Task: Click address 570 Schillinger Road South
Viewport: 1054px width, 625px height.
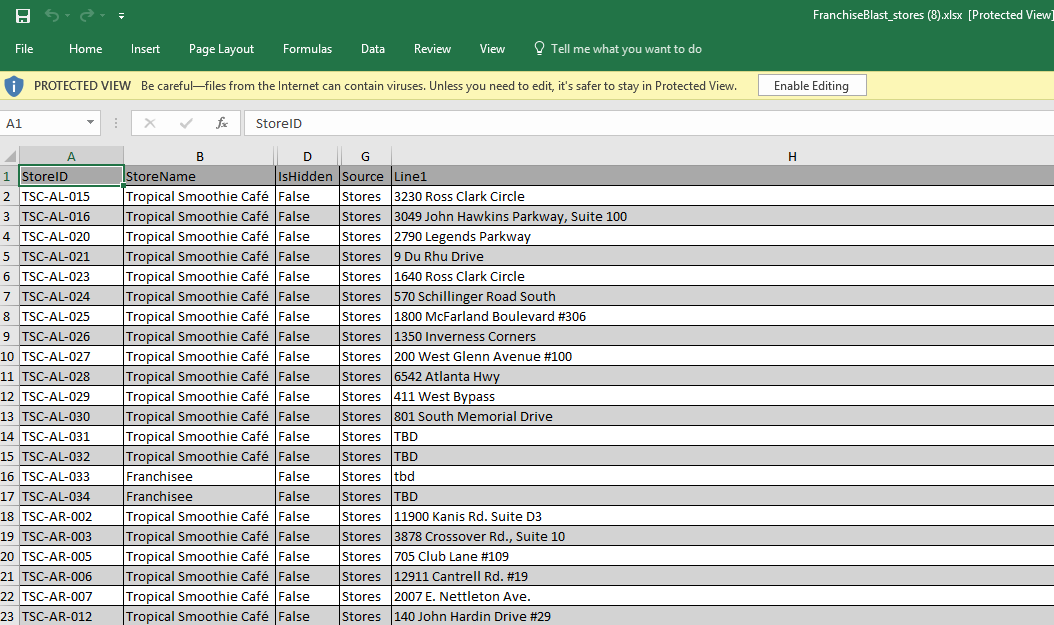Action: coord(475,296)
